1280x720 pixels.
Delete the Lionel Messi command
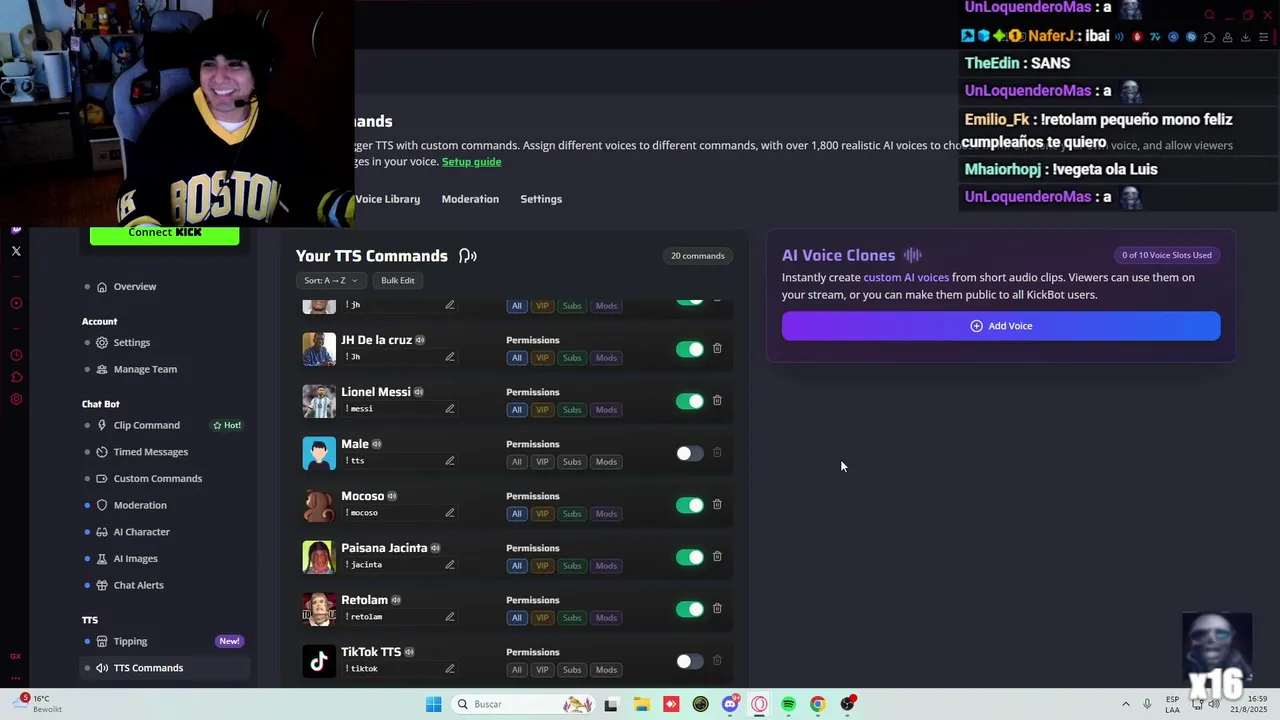[x=717, y=400]
